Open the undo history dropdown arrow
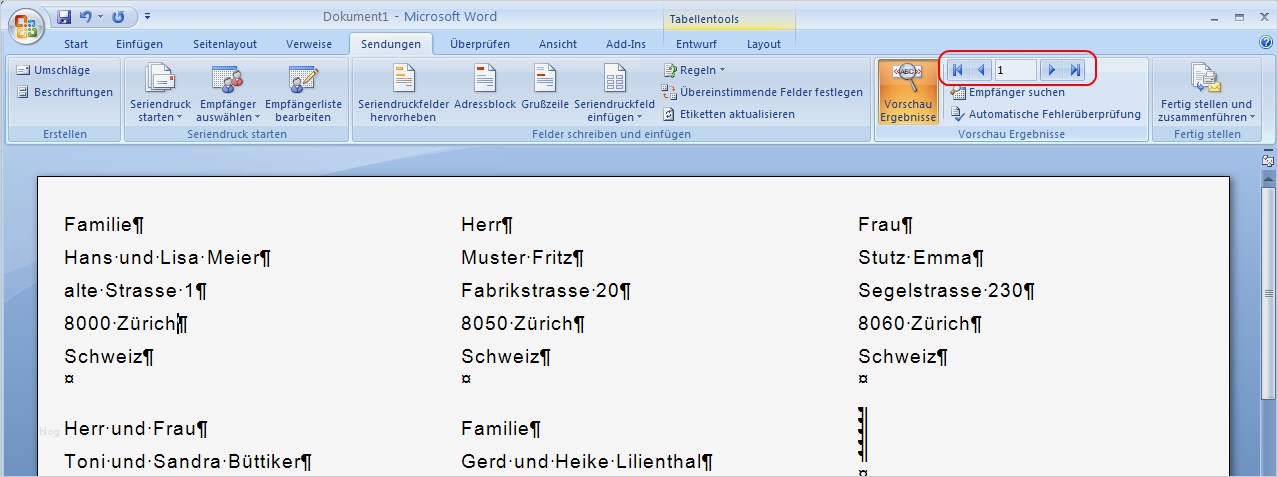The height and width of the screenshot is (477, 1278). [x=100, y=17]
